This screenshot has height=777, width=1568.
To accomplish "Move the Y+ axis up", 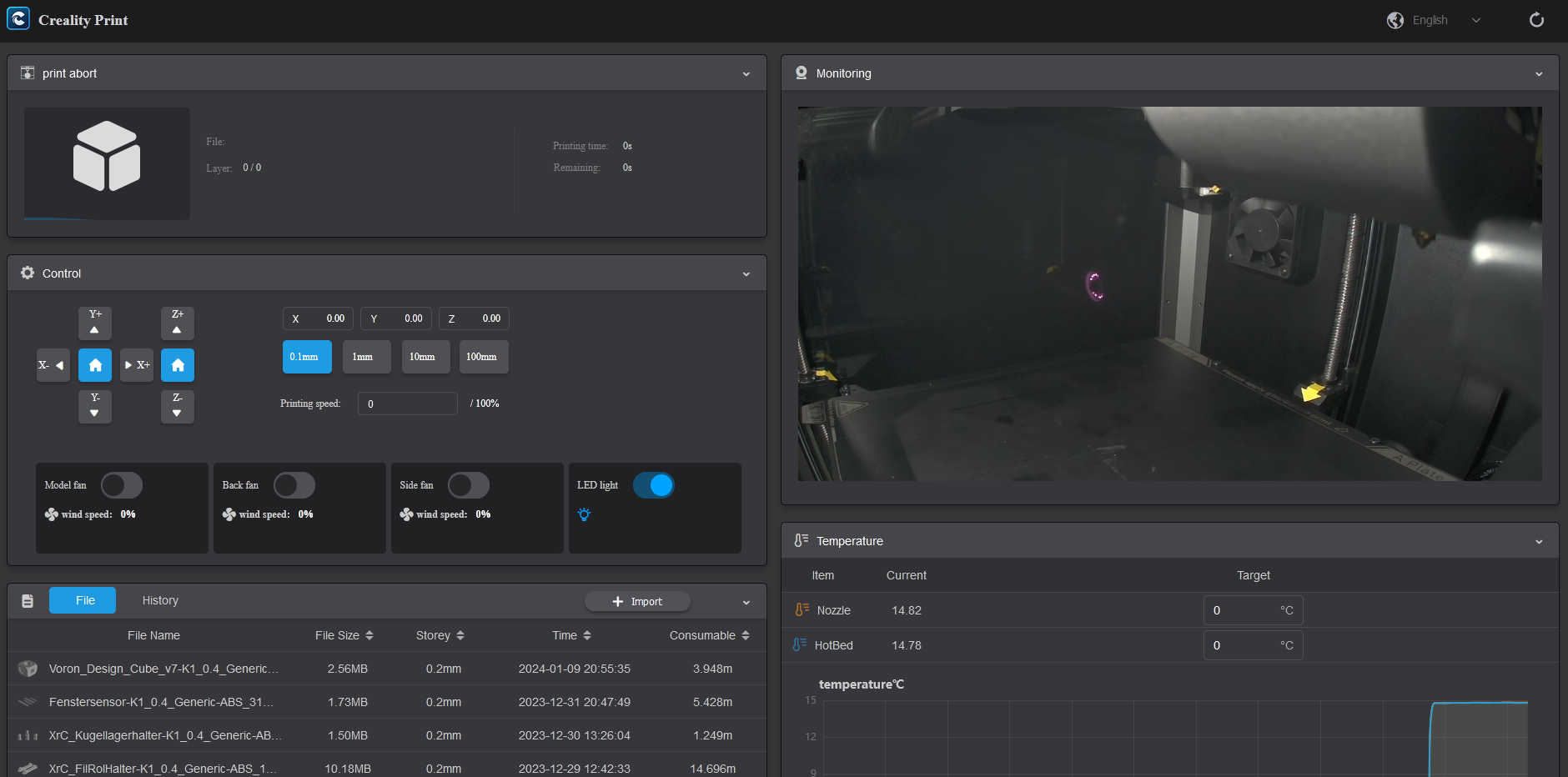I will pos(95,323).
